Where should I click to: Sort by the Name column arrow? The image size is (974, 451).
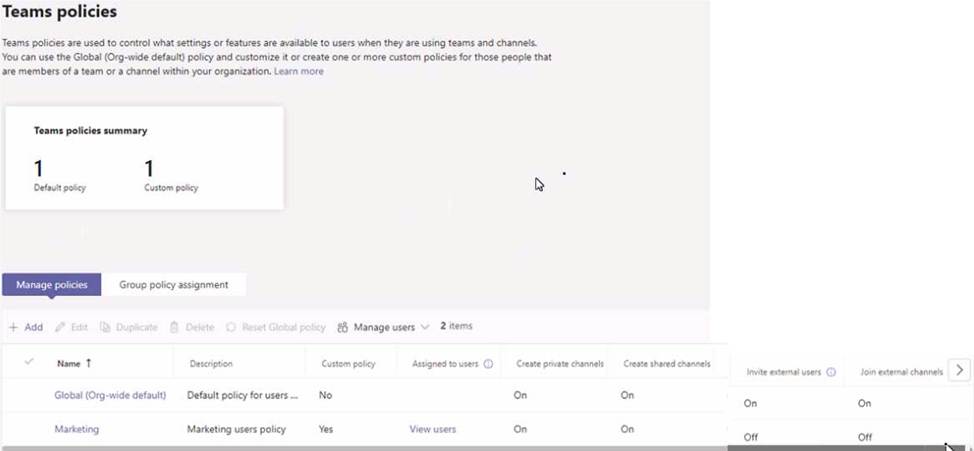point(89,363)
